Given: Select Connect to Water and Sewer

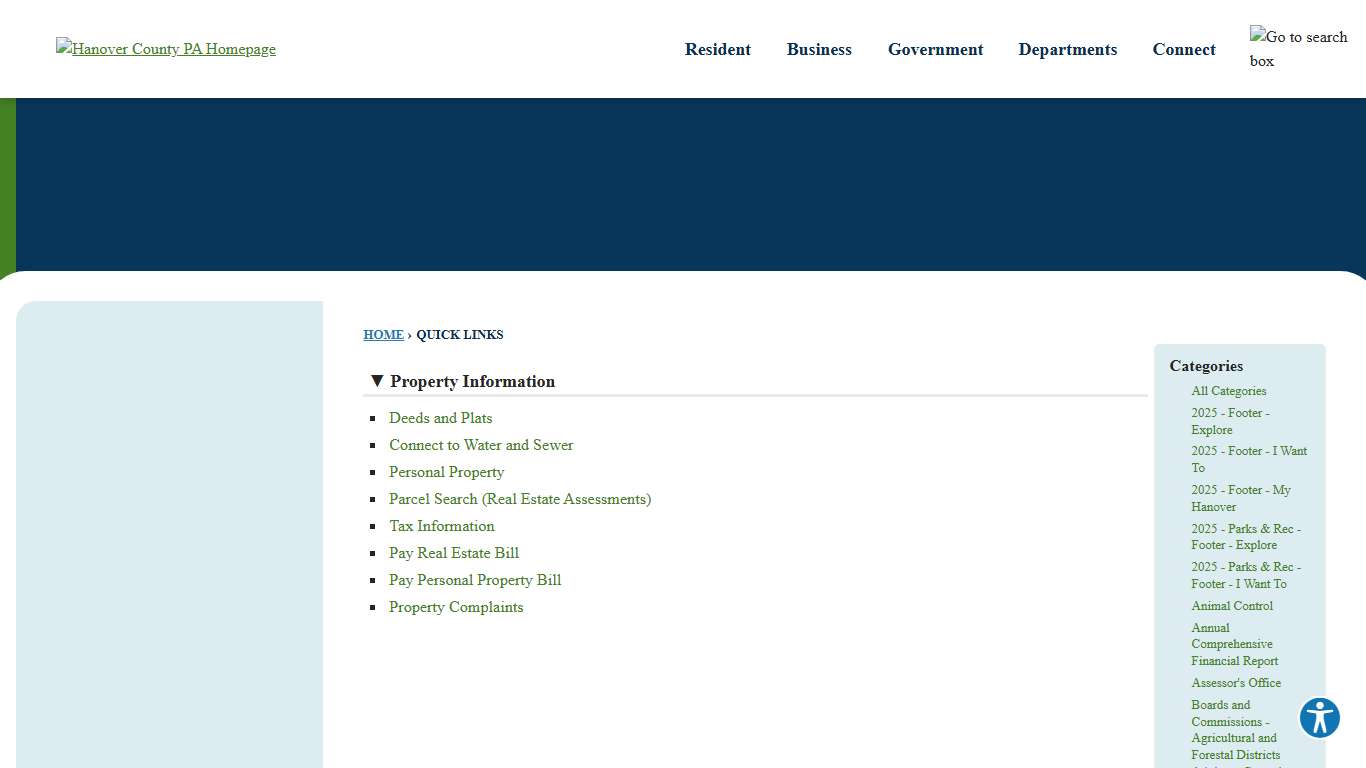Looking at the screenshot, I should point(481,445).
